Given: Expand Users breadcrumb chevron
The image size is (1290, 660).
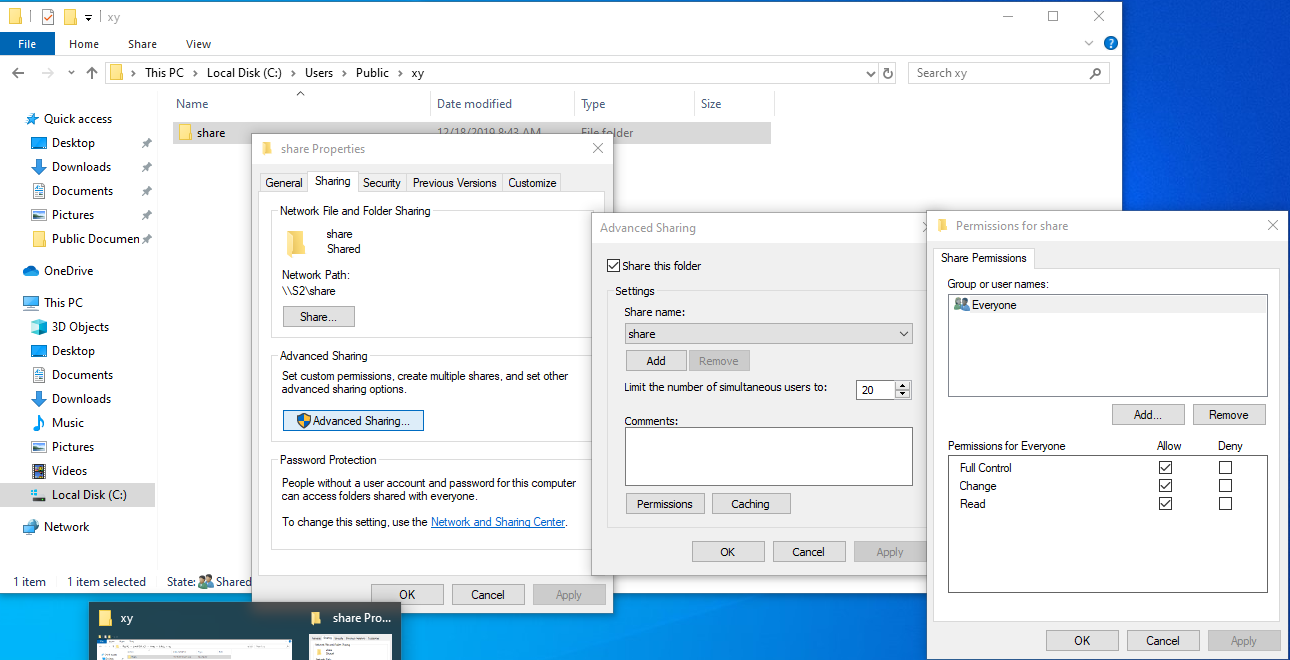Looking at the screenshot, I should [345, 73].
